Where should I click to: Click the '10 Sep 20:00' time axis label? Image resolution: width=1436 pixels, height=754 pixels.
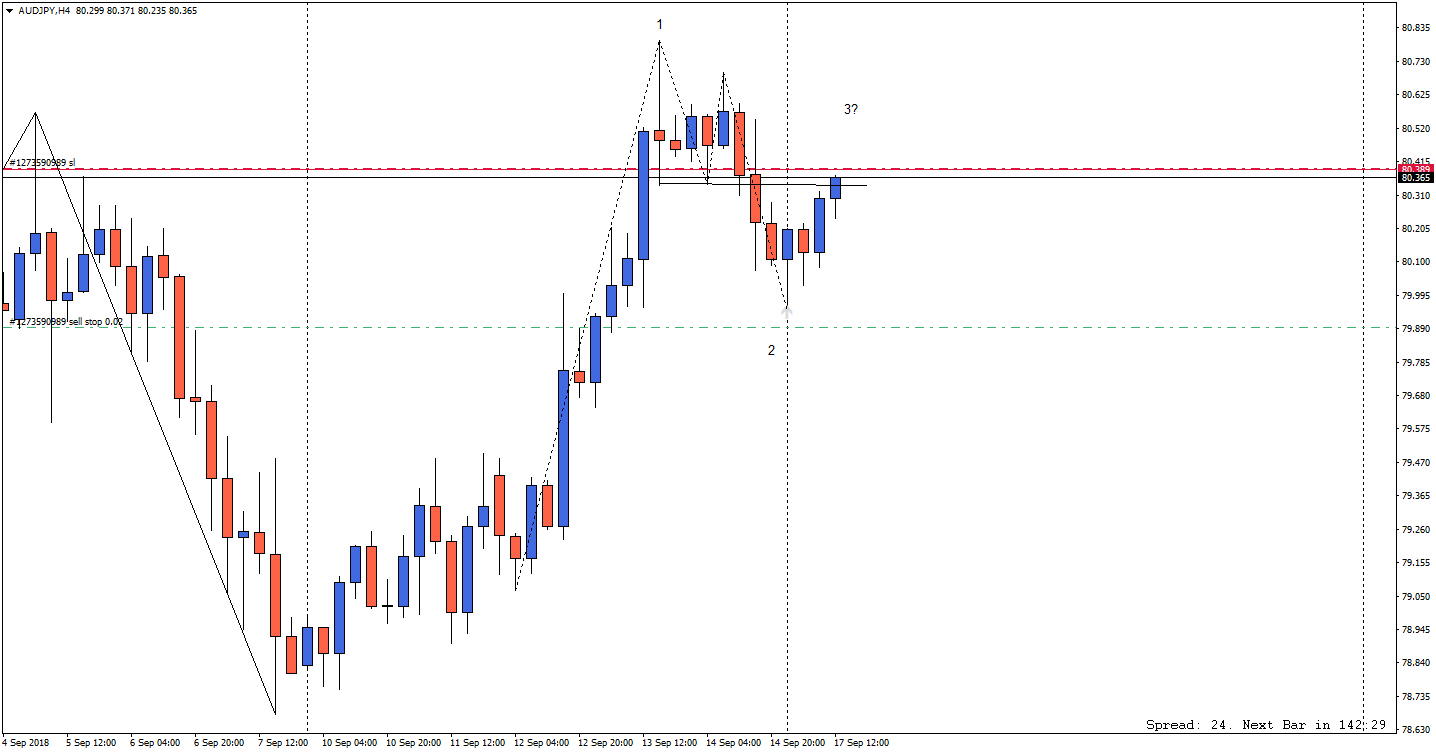414,743
